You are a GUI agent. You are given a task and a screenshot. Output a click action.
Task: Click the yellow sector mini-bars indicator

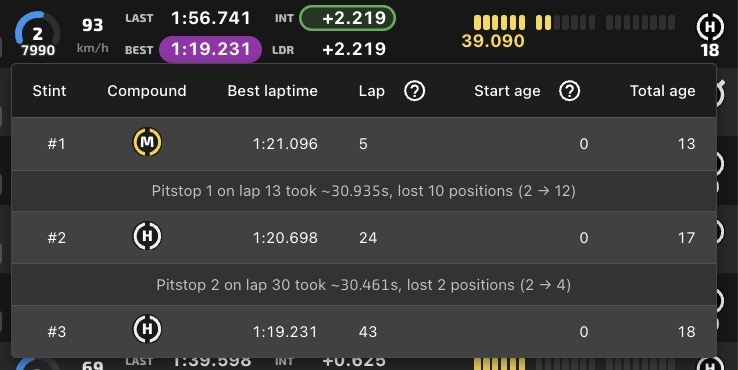[574, 23]
